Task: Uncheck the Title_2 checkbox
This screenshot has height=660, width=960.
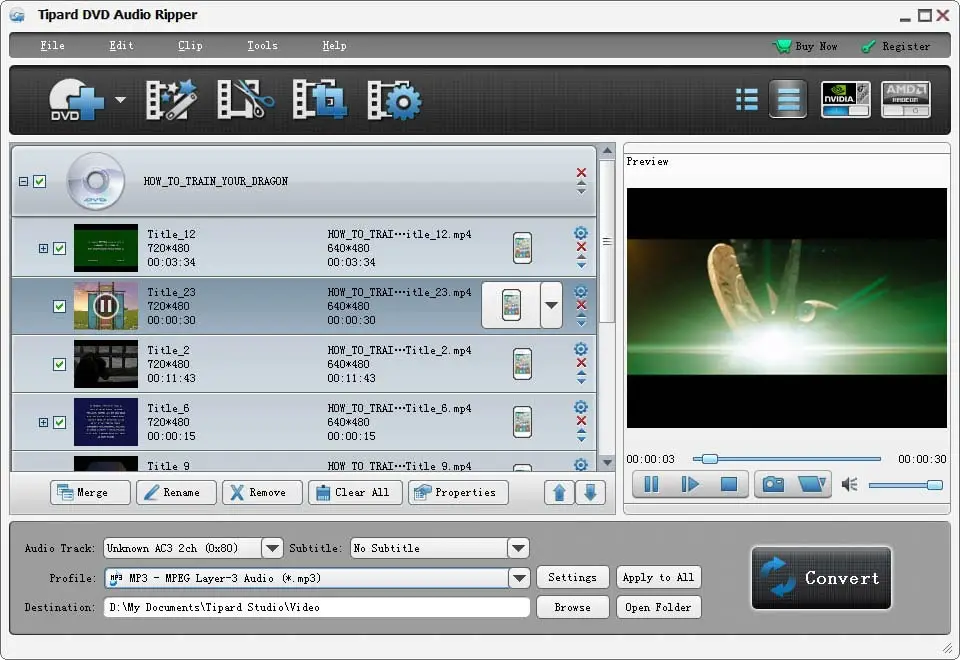Action: 59,364
